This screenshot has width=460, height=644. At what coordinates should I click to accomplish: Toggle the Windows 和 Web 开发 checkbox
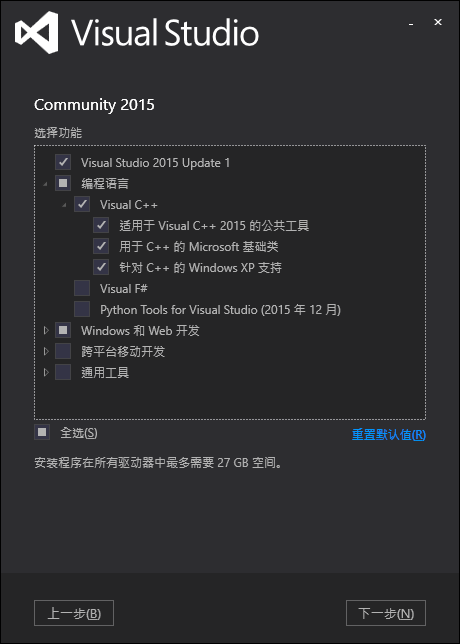[x=63, y=330]
